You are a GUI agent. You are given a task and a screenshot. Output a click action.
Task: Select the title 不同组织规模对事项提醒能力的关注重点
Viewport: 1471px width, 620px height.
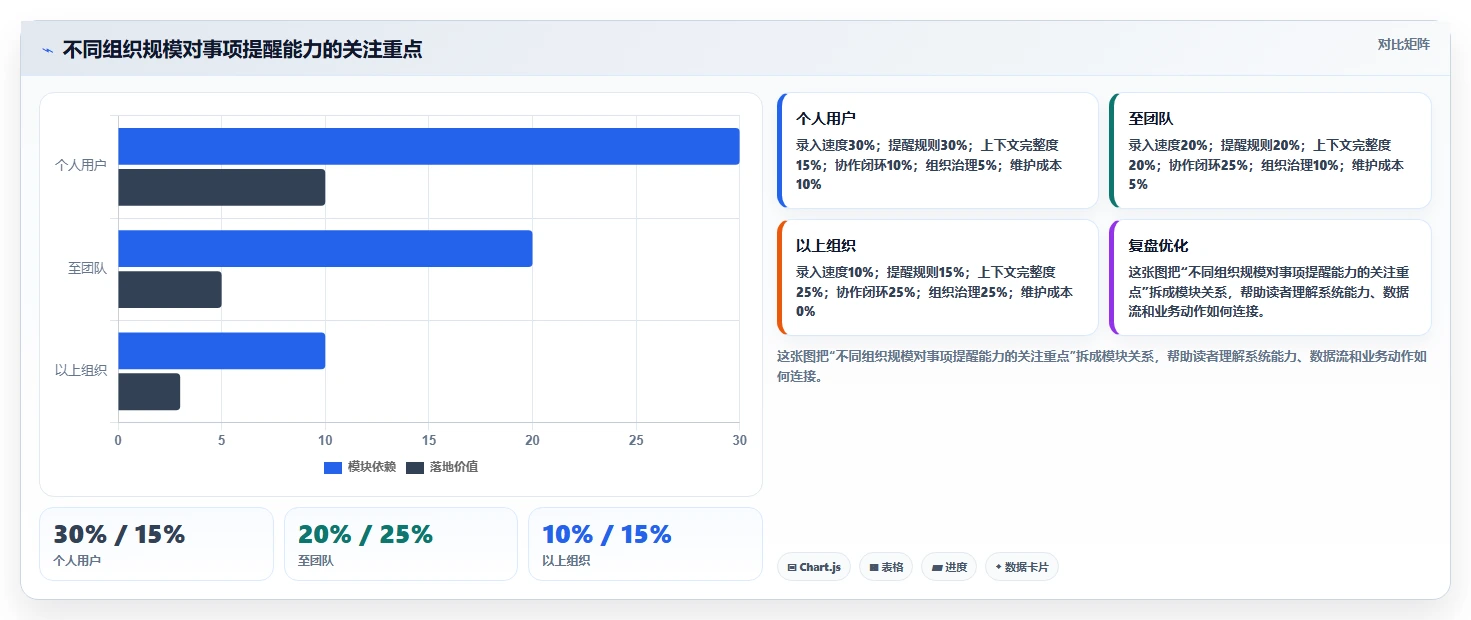242,50
